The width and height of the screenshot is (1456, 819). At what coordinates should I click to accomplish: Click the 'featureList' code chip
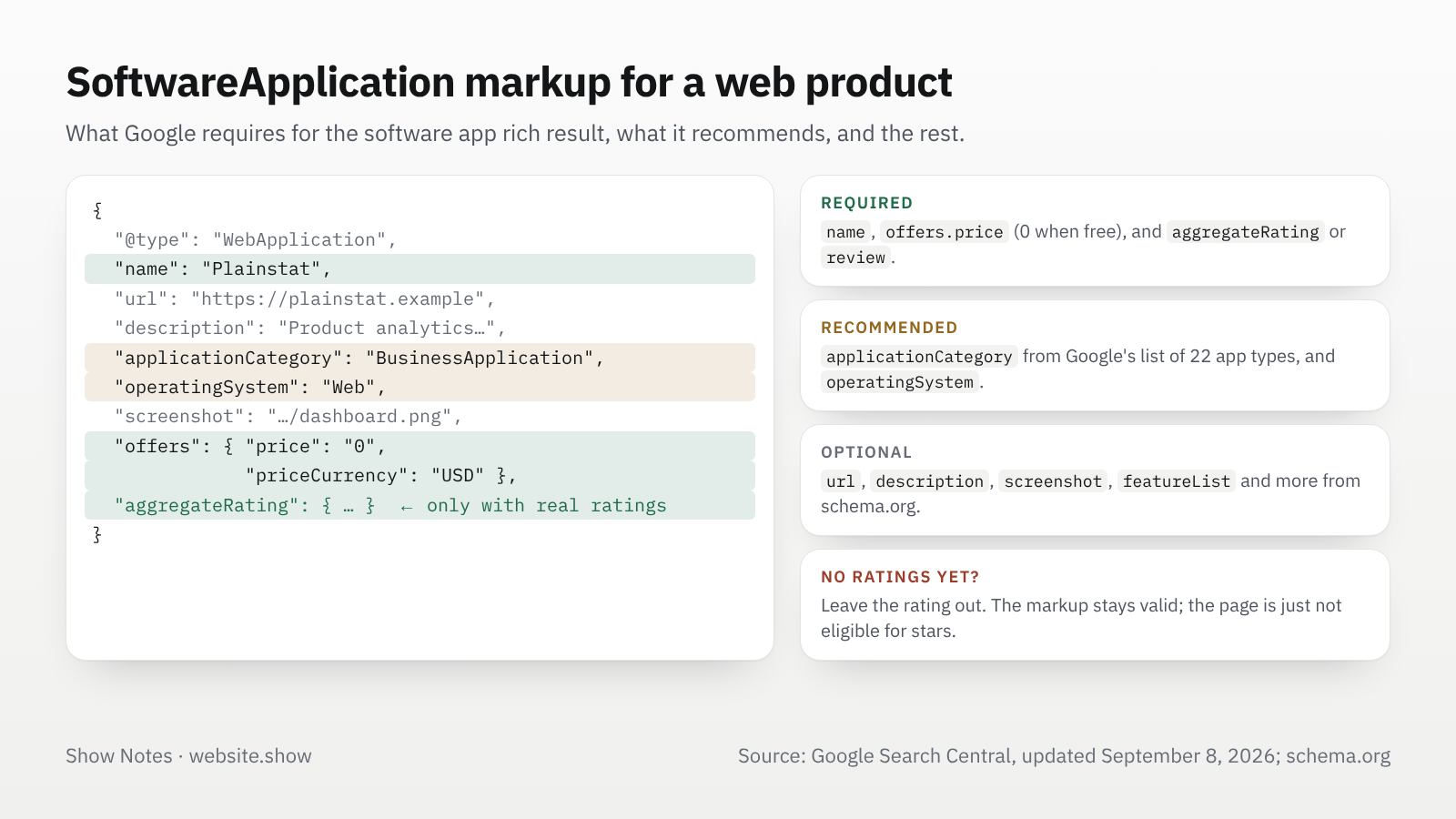(1176, 481)
